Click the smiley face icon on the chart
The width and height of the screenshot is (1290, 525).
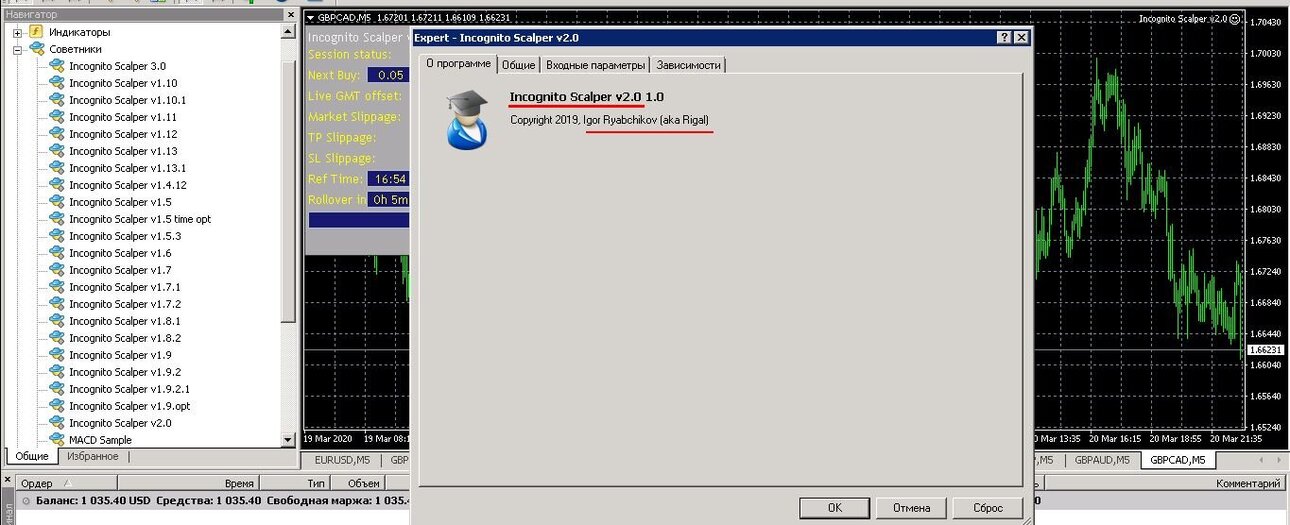tap(1235, 18)
